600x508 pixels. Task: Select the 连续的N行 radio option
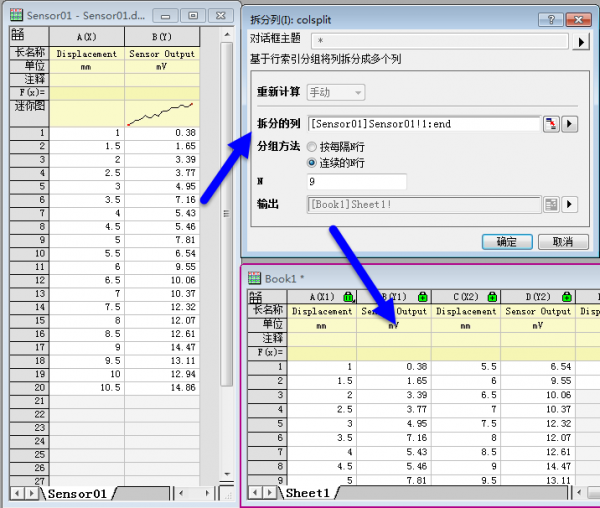(x=313, y=162)
